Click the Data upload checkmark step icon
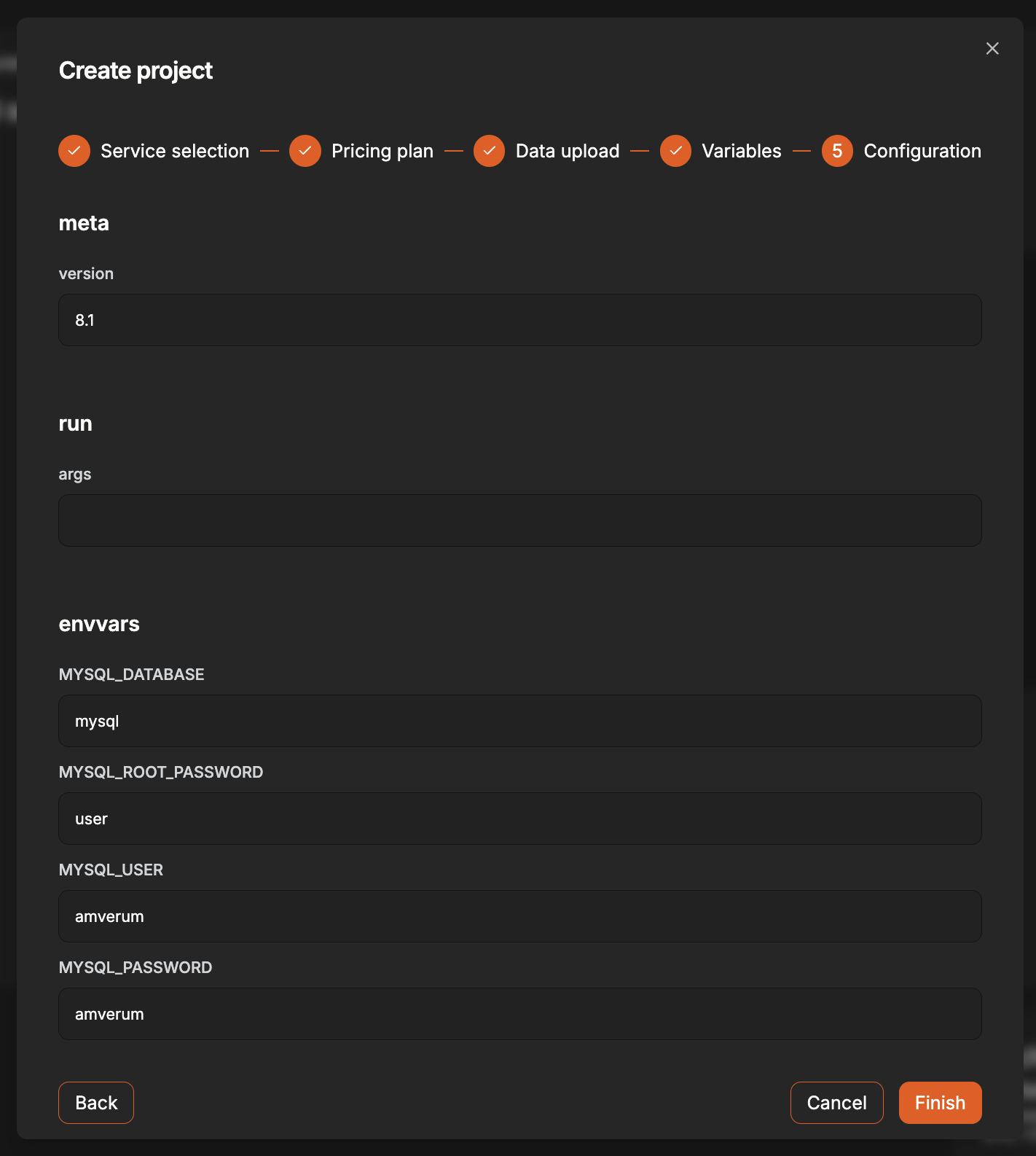The height and width of the screenshot is (1156, 1036). pyautogui.click(x=490, y=151)
